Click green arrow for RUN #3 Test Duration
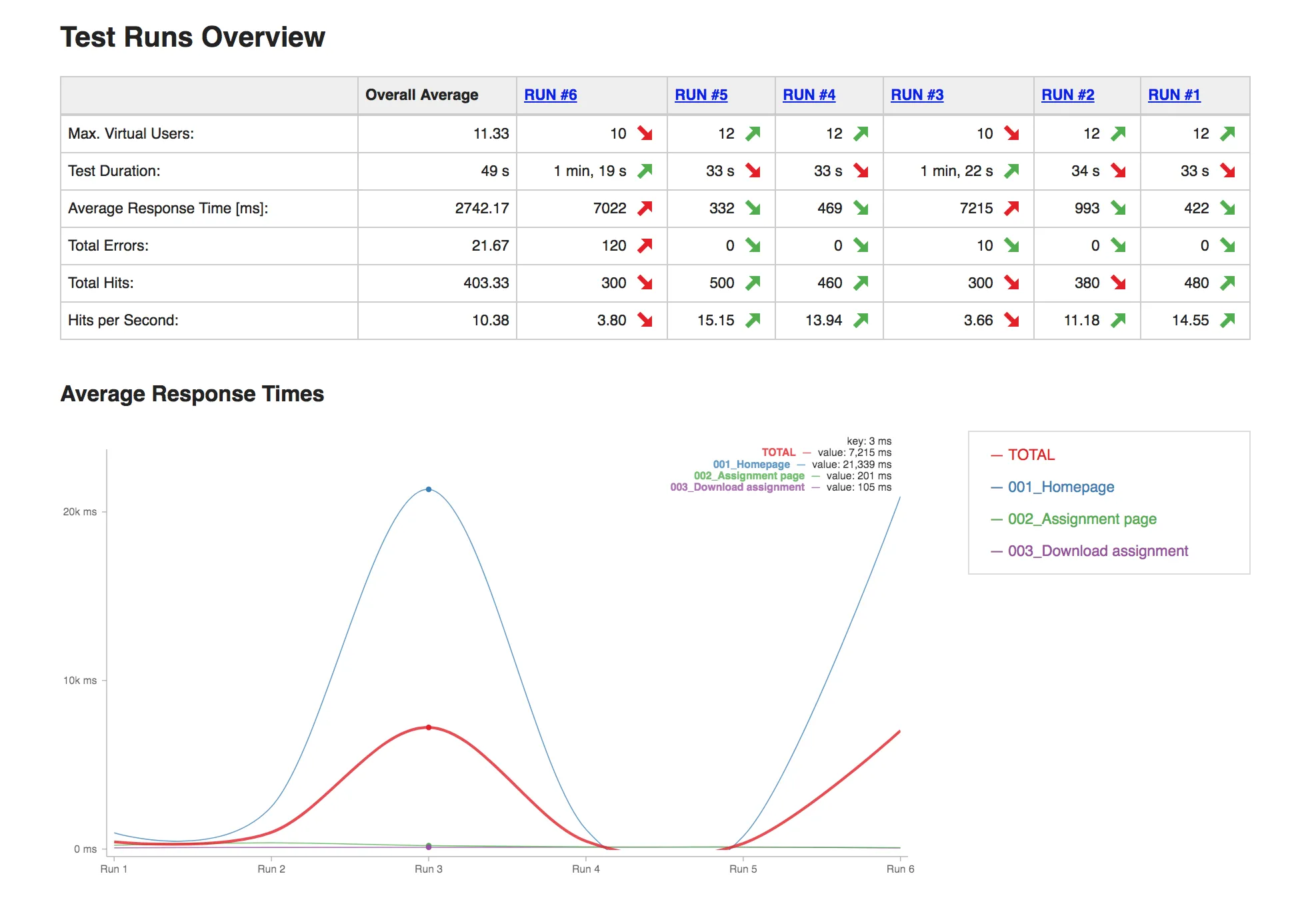Screen dimensions: 1316x912 coord(1011,171)
